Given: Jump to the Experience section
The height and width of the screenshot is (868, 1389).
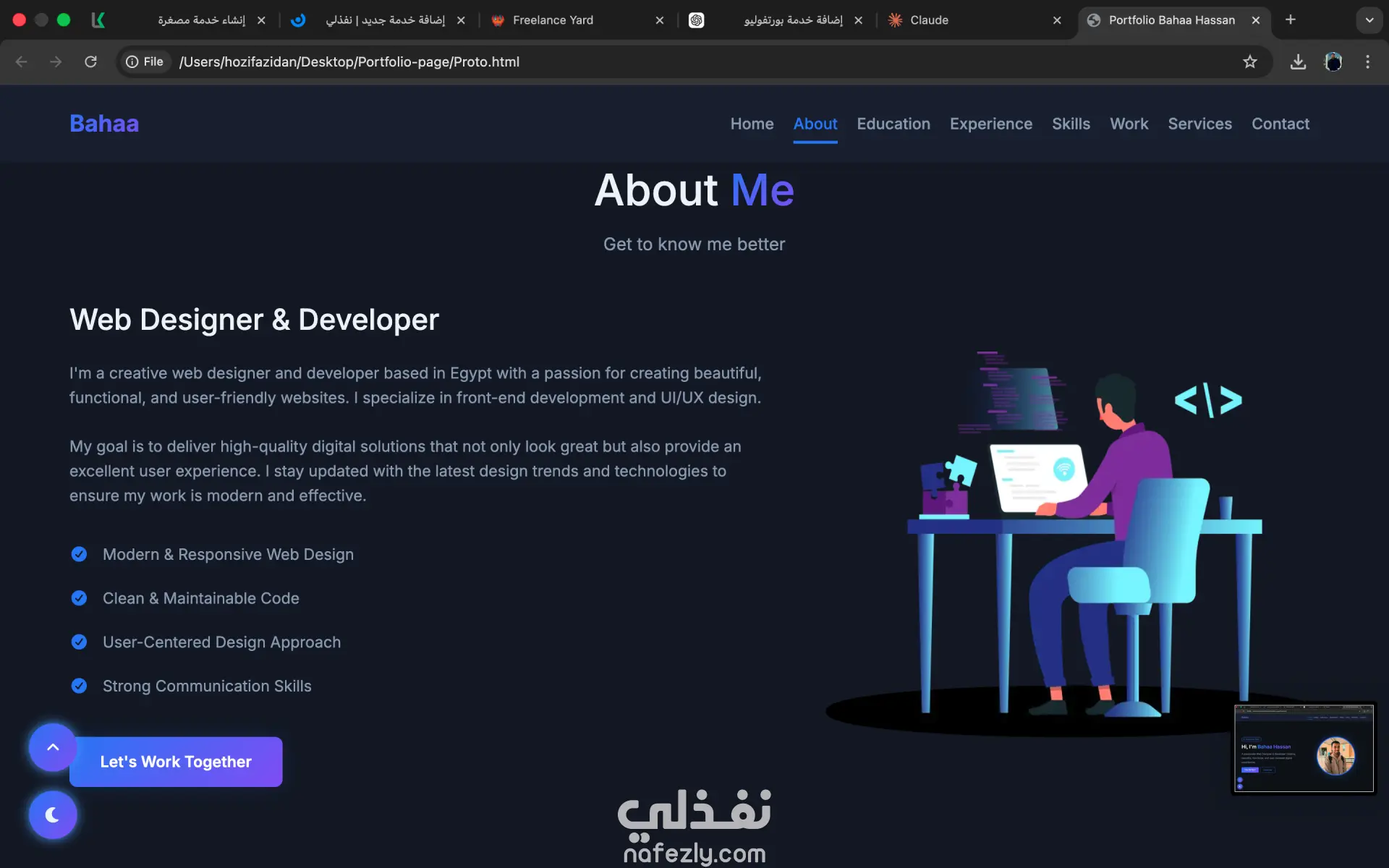Looking at the screenshot, I should [991, 124].
